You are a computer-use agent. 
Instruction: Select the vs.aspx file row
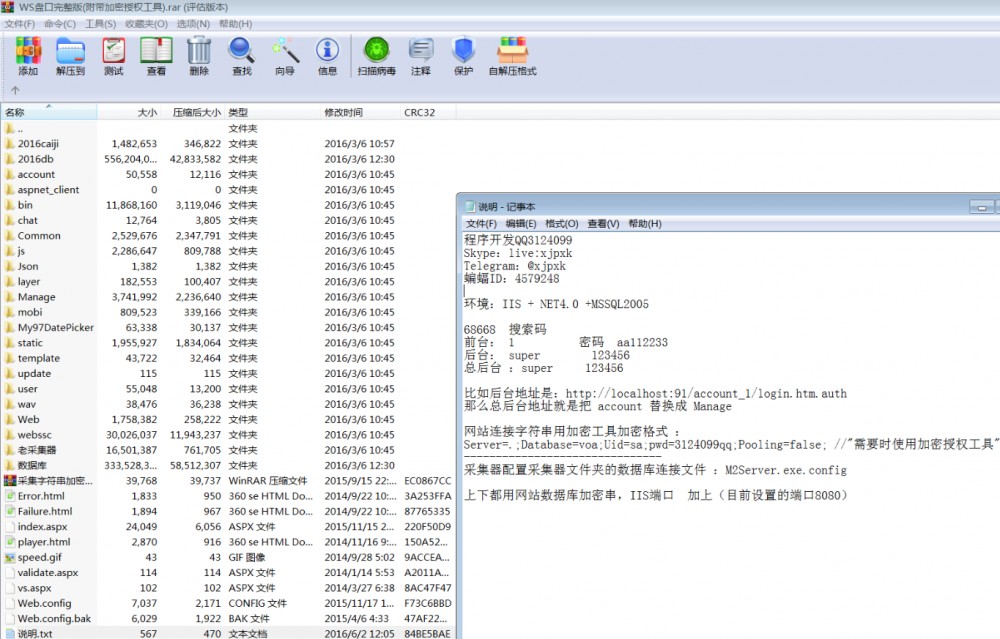click(228, 587)
